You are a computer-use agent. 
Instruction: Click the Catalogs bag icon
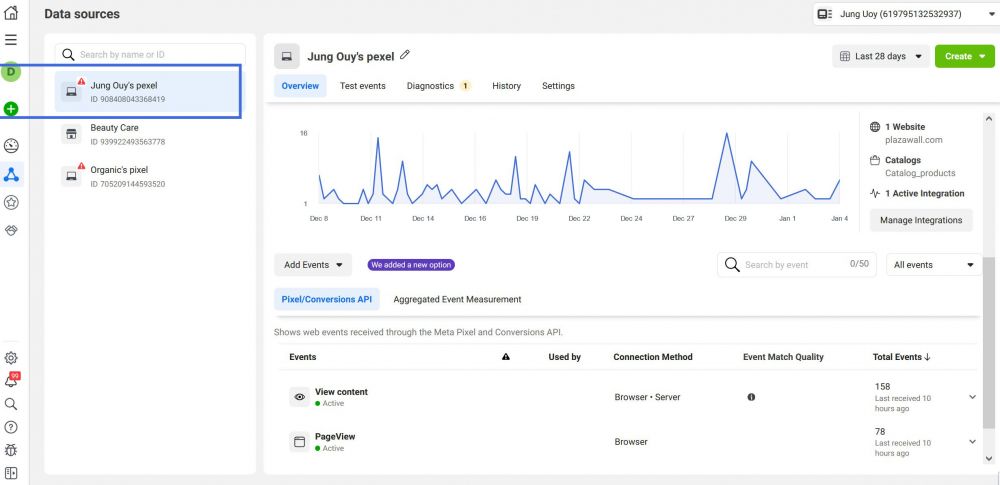point(876,160)
